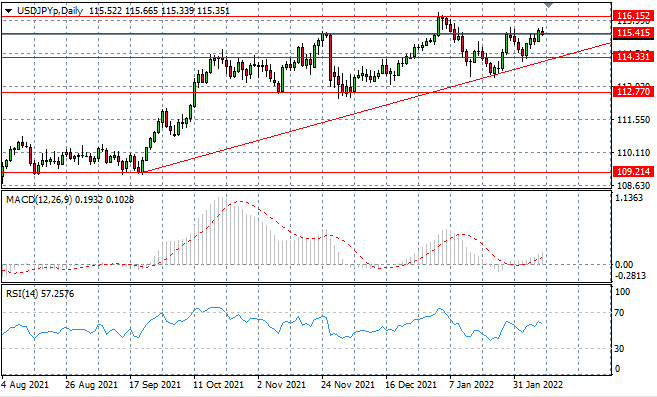Select the USDJPYp,Daily chart title text
The height and width of the screenshot is (397, 657).
[50, 11]
